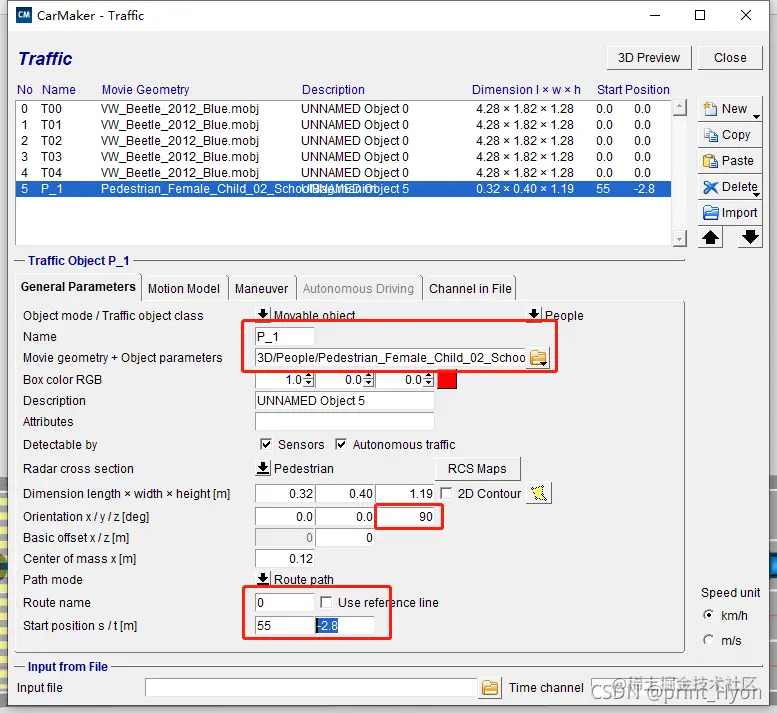Switch to the Motion Model tab
The width and height of the screenshot is (777, 713).
tap(184, 288)
